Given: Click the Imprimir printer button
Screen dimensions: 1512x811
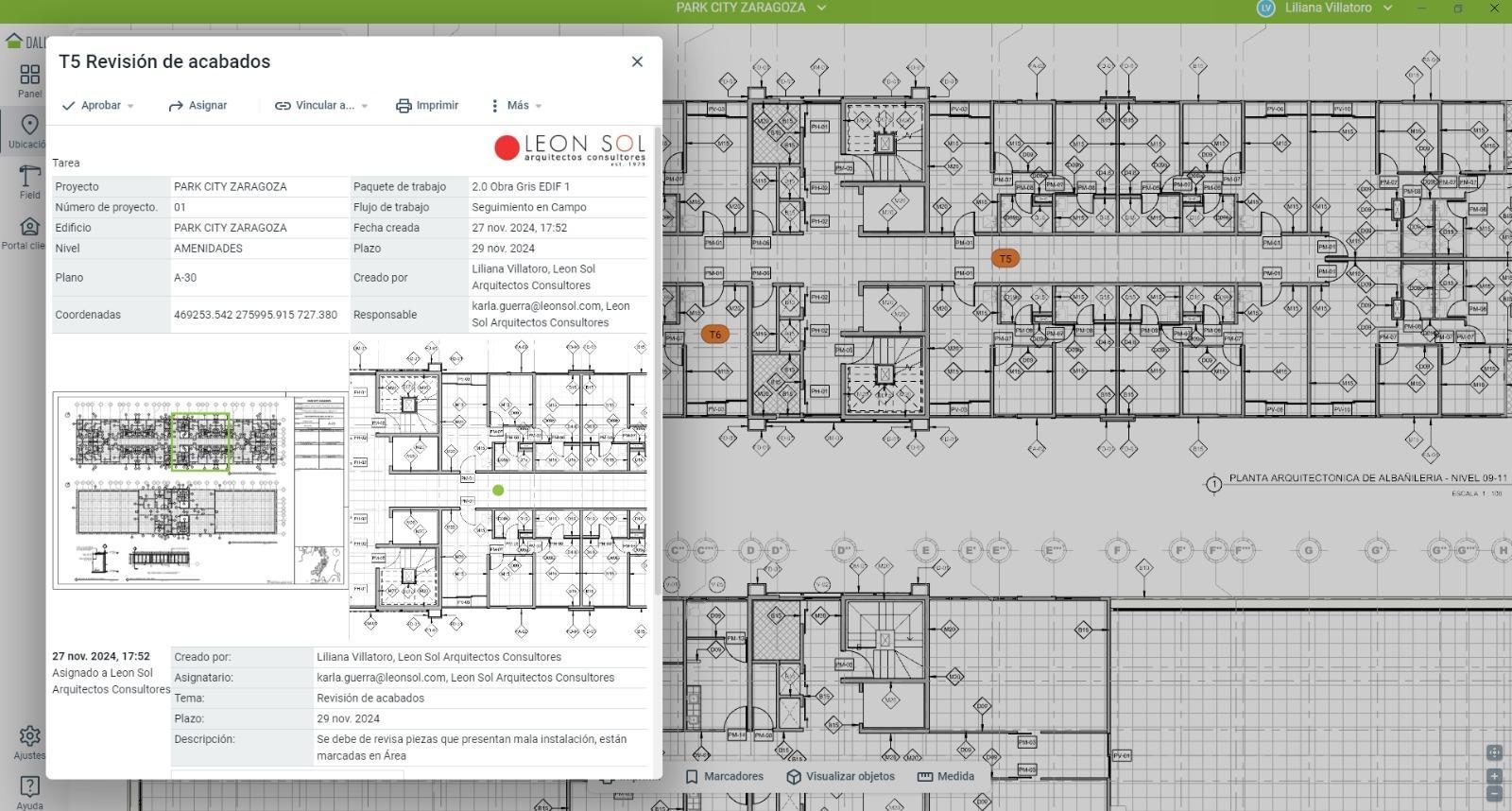Looking at the screenshot, I should [427, 106].
